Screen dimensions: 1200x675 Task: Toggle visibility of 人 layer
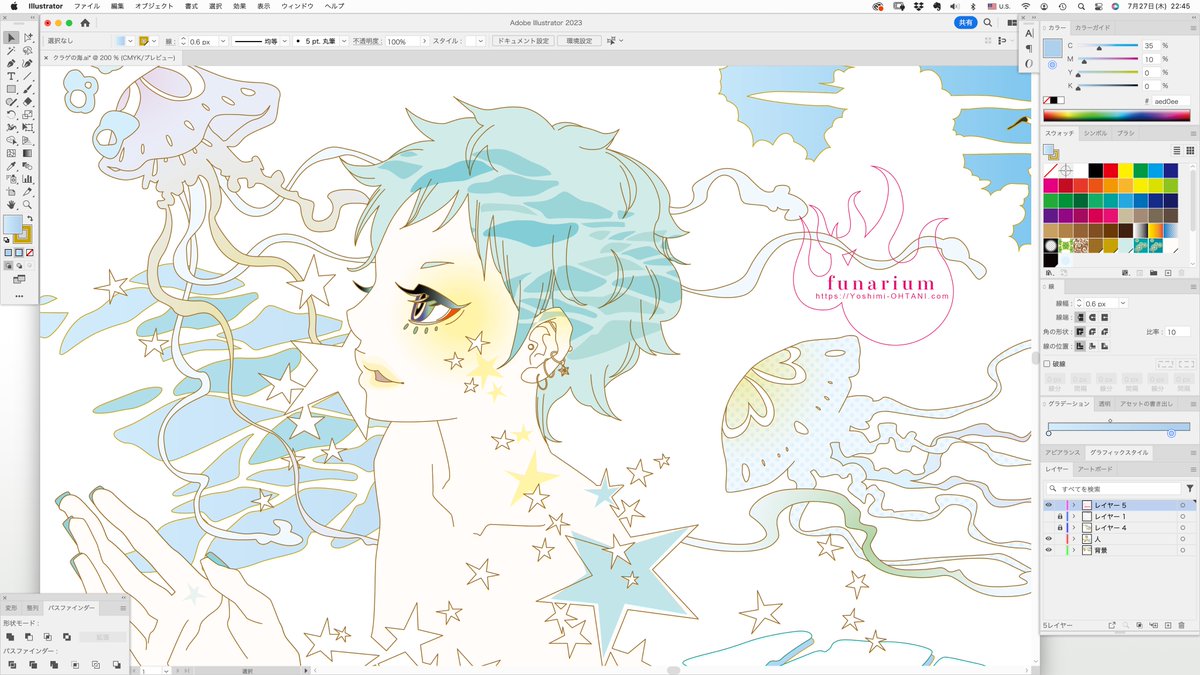pos(1049,539)
